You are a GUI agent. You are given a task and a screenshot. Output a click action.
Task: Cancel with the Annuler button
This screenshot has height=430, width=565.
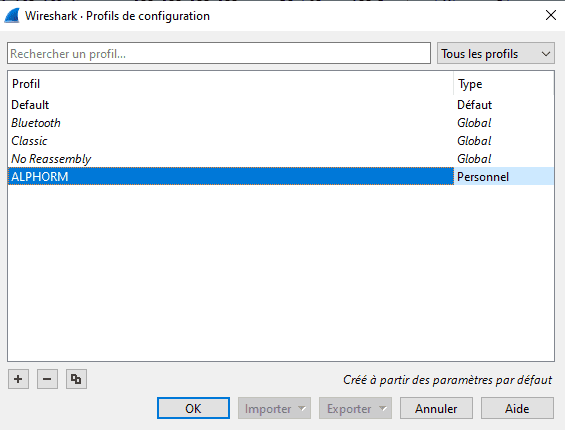point(436,408)
